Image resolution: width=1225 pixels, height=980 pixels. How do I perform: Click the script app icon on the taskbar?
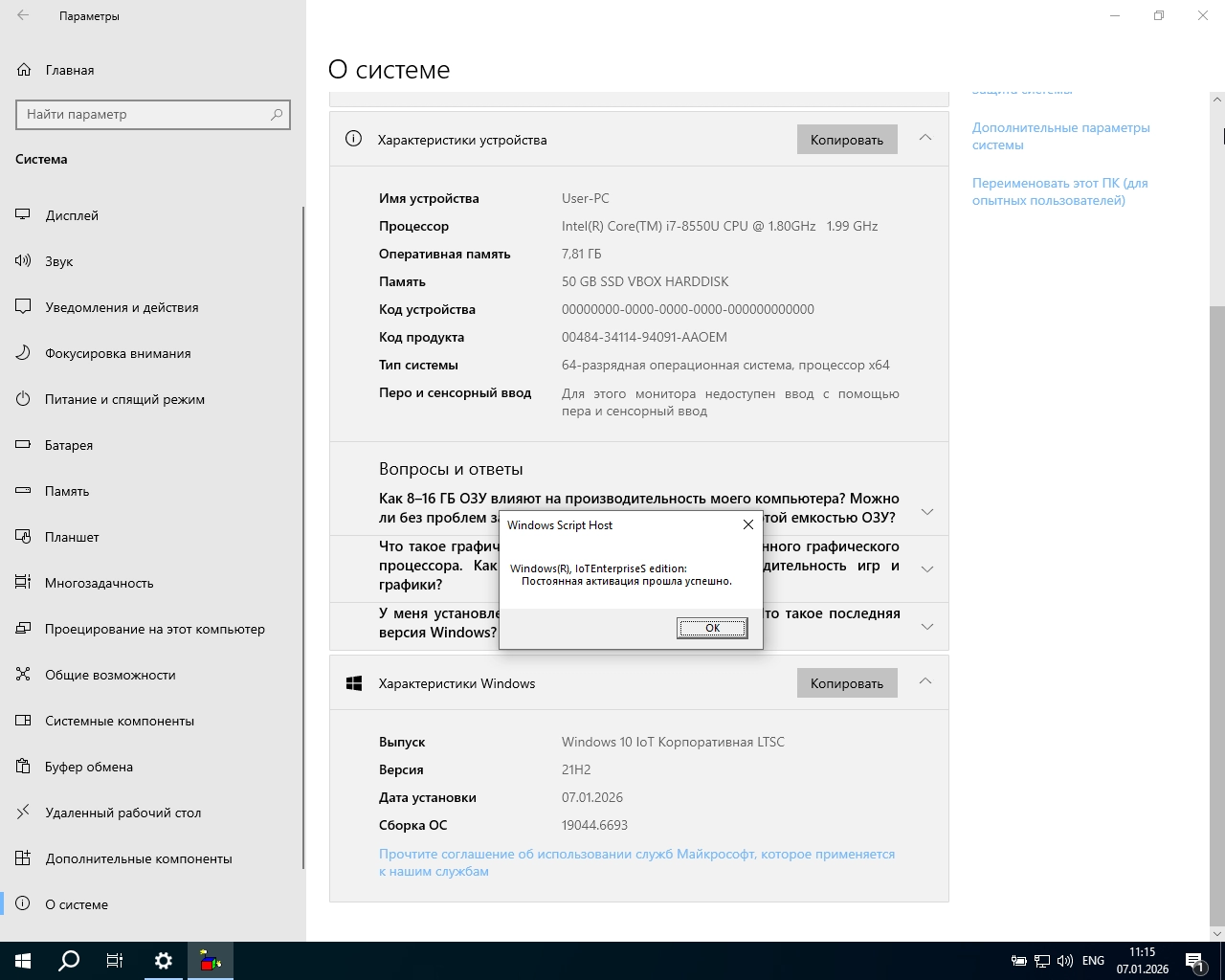211,961
